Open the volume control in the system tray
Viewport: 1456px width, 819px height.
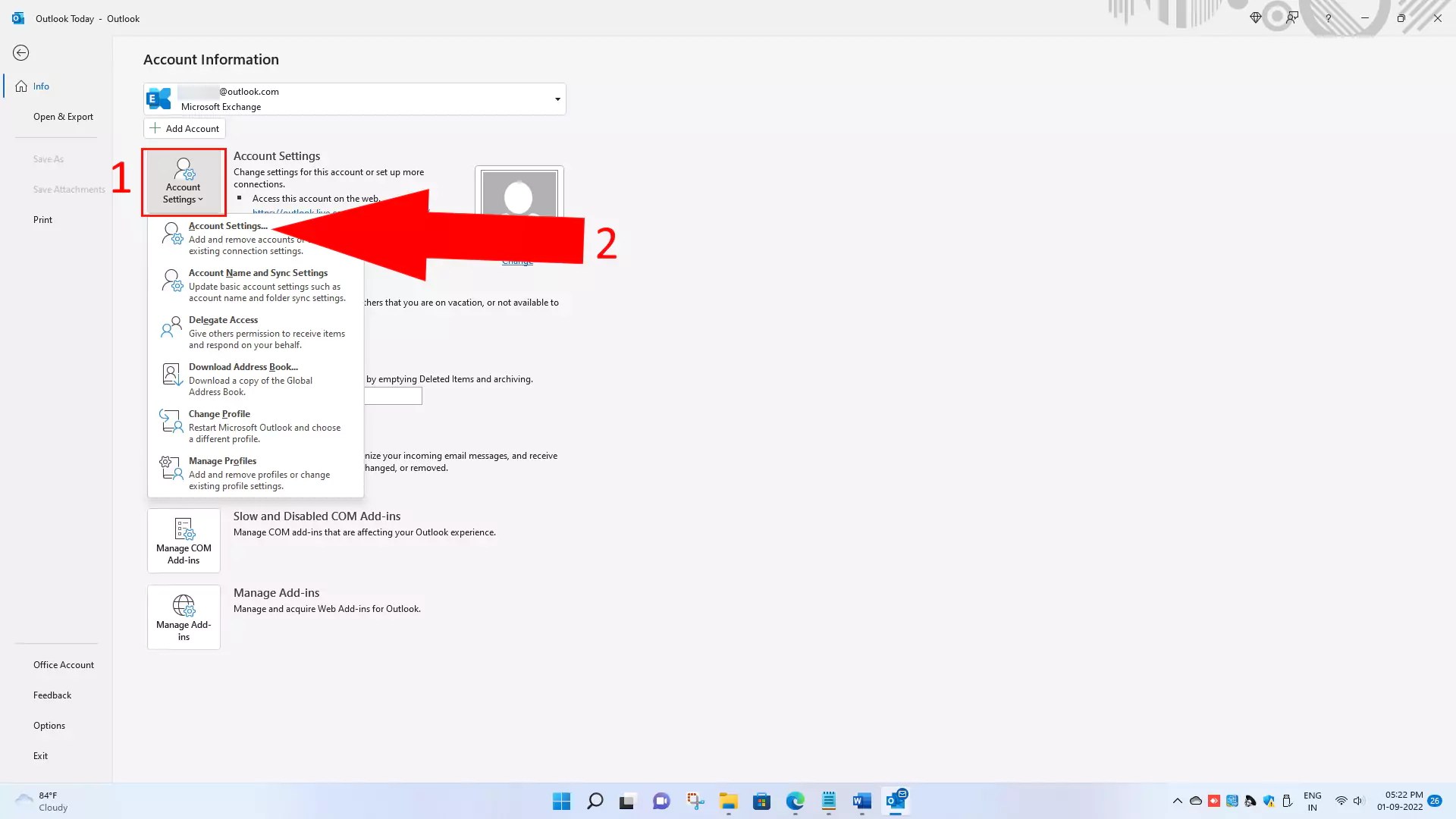tap(1358, 800)
